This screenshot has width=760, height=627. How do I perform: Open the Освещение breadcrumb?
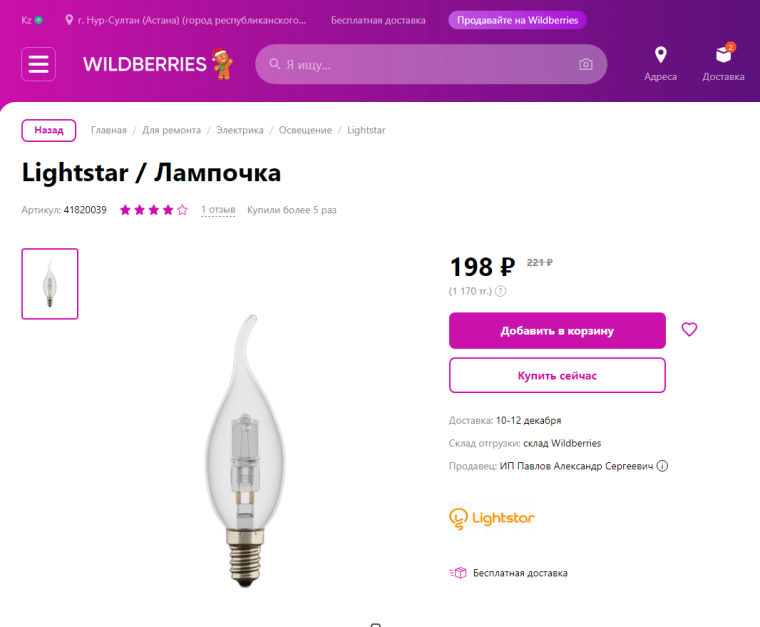[305, 130]
